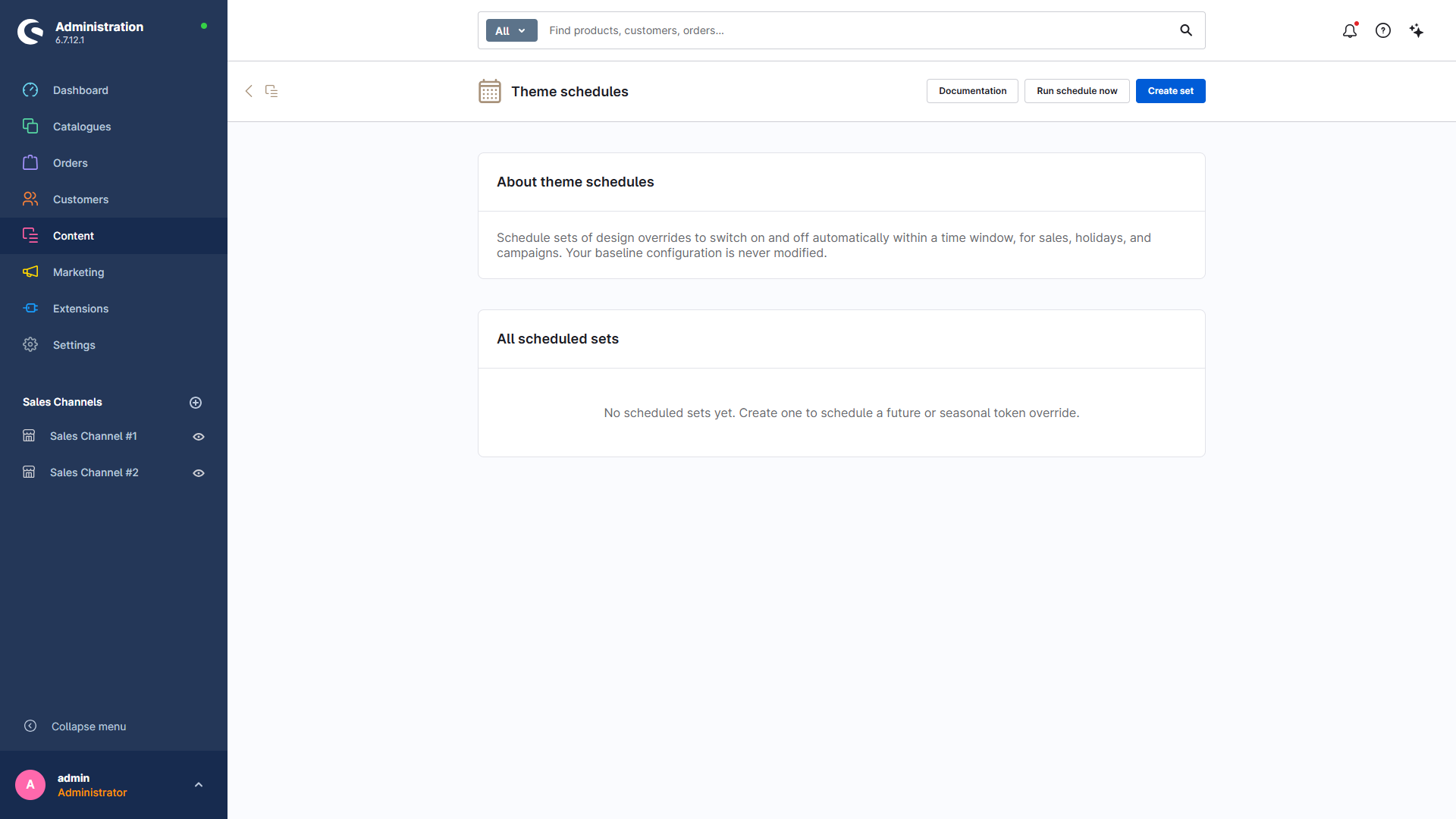Open Sales Channel #2 link
The width and height of the screenshot is (1456, 819).
tap(94, 472)
